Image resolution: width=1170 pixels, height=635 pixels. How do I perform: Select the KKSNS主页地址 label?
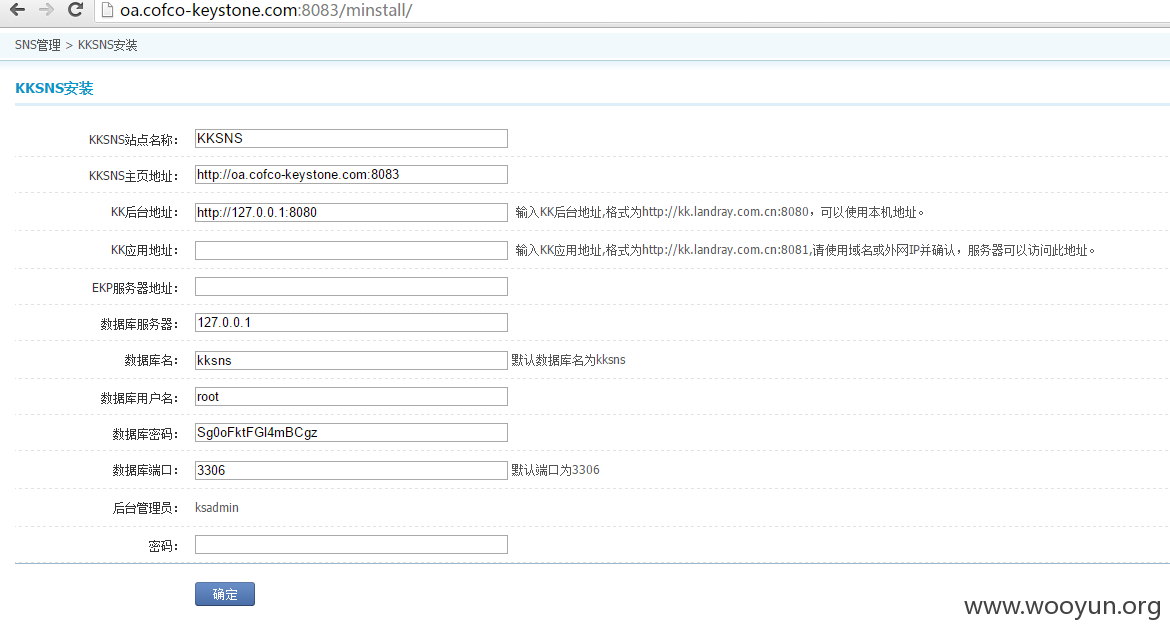point(134,176)
